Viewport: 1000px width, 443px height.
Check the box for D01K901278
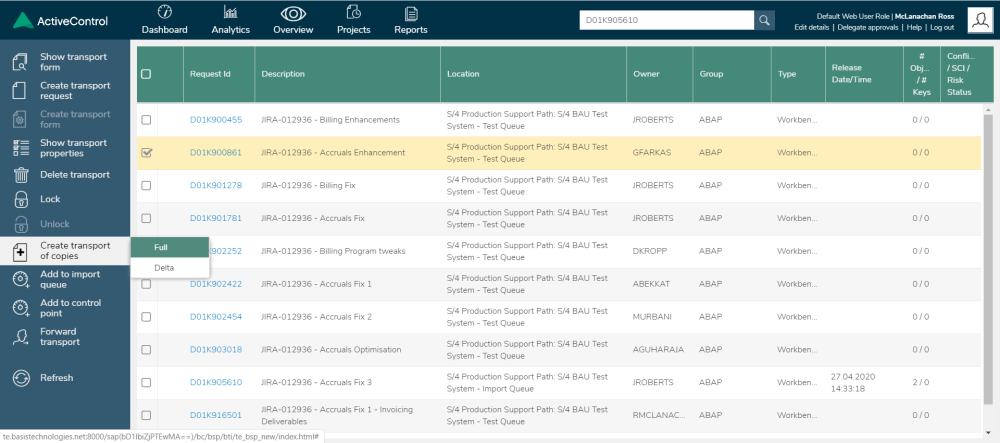[146, 185]
